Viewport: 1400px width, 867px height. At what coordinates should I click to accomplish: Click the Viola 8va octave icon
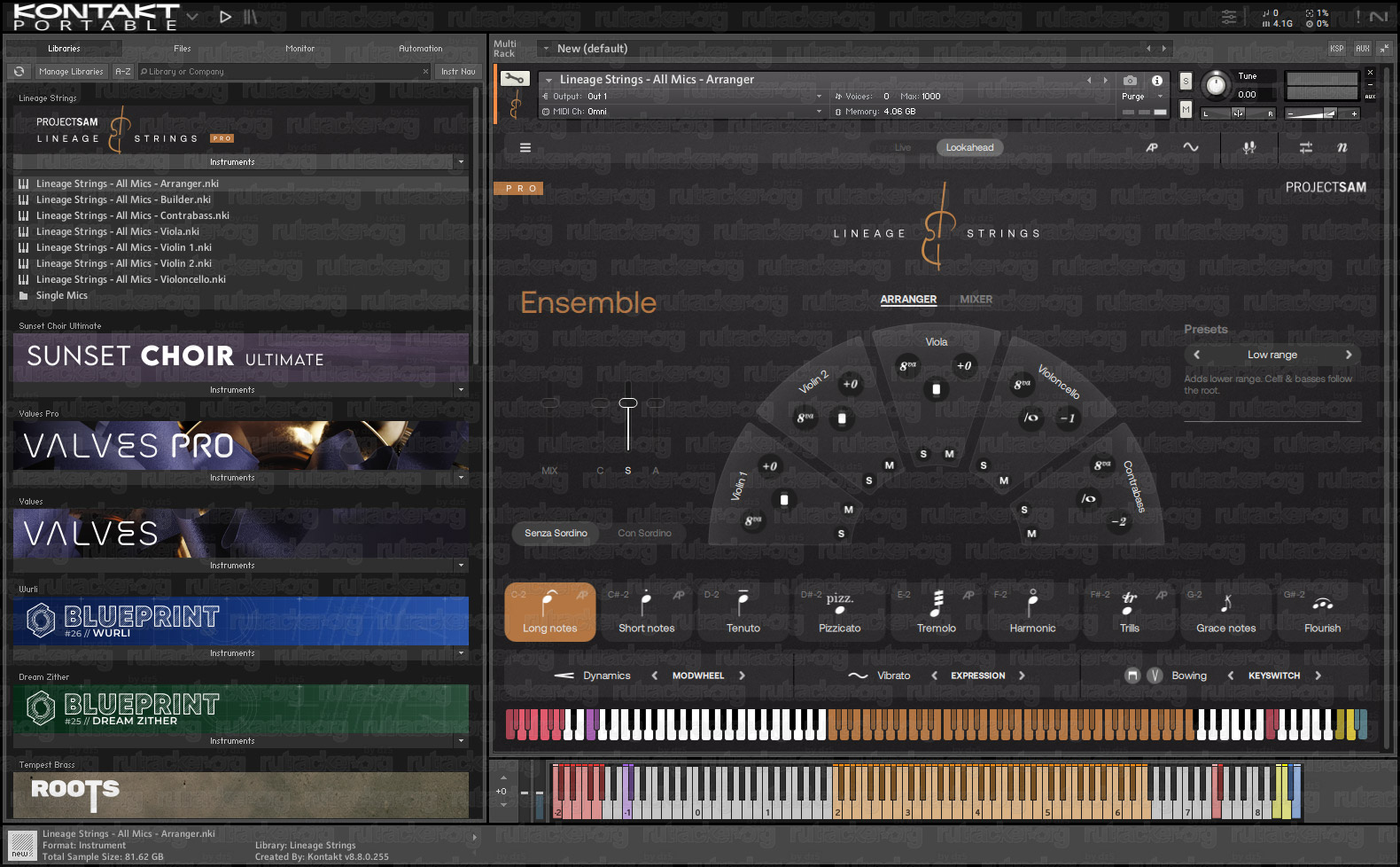pos(908,366)
